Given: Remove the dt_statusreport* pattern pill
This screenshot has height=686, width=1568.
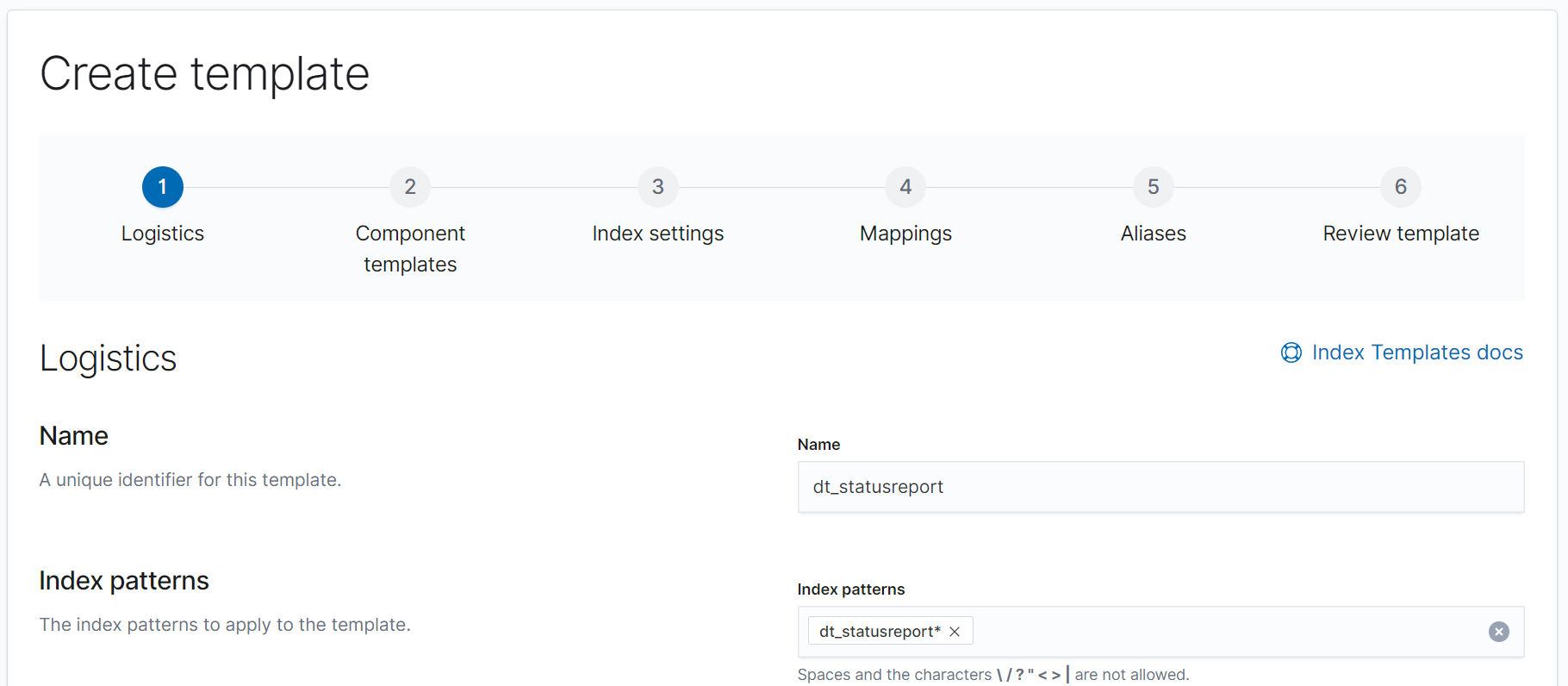Looking at the screenshot, I should 955,632.
